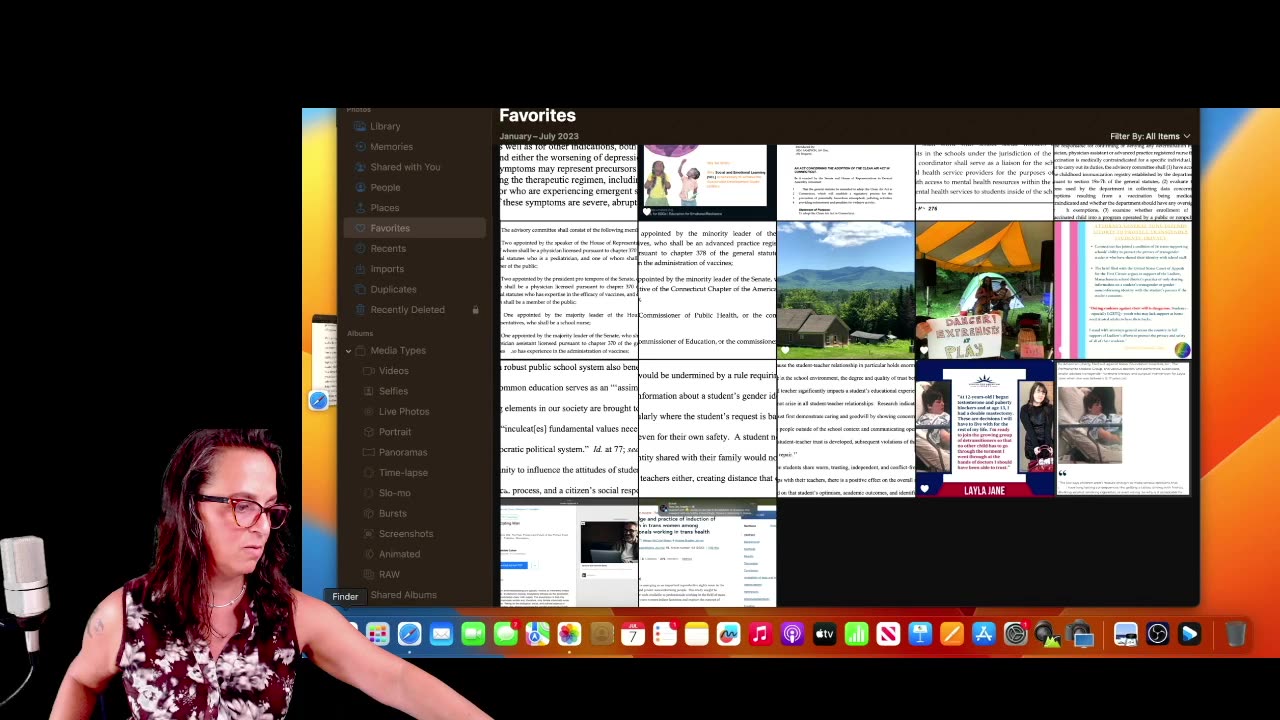Open Slo-mo media type

click(394, 492)
